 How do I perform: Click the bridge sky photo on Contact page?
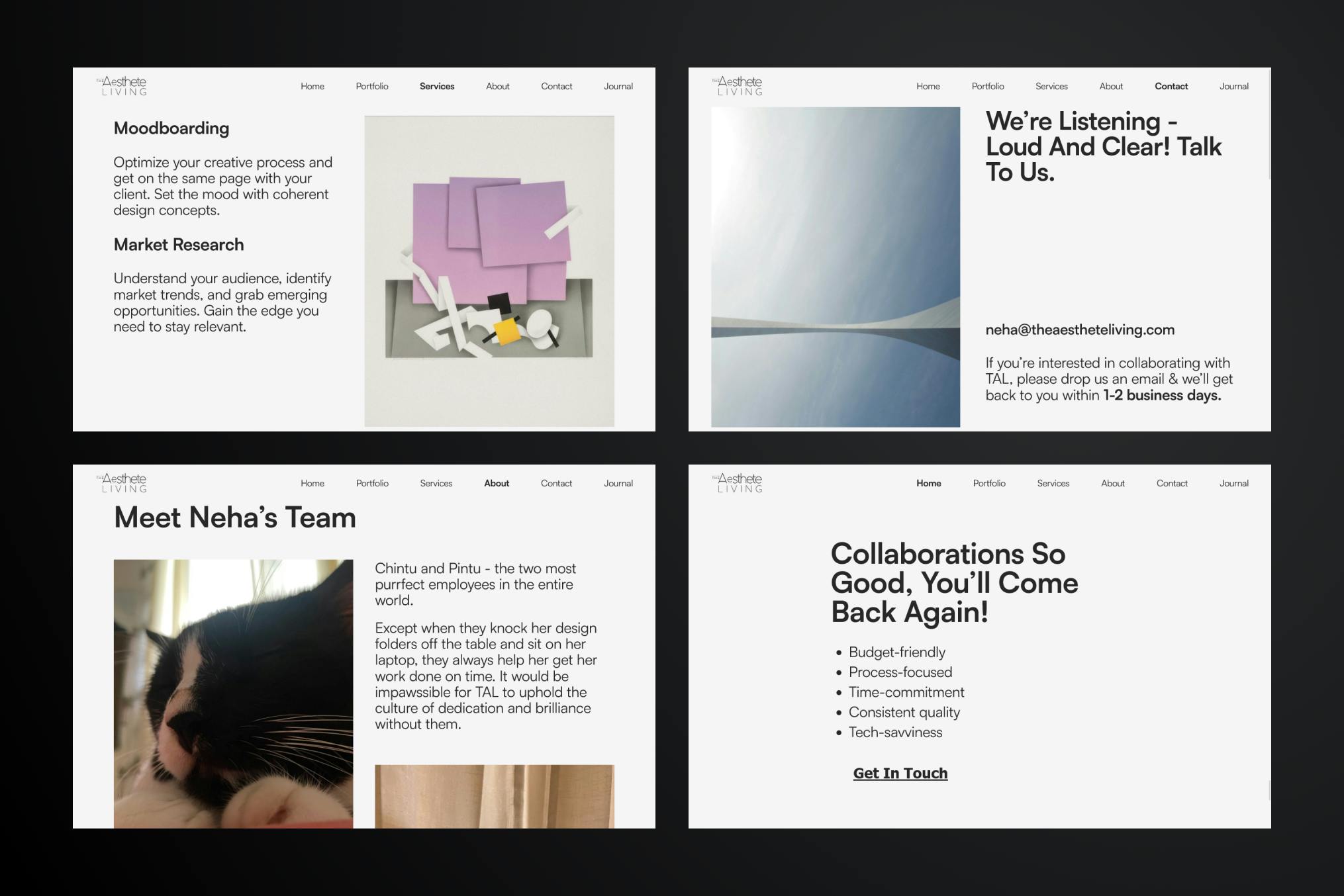tap(835, 267)
